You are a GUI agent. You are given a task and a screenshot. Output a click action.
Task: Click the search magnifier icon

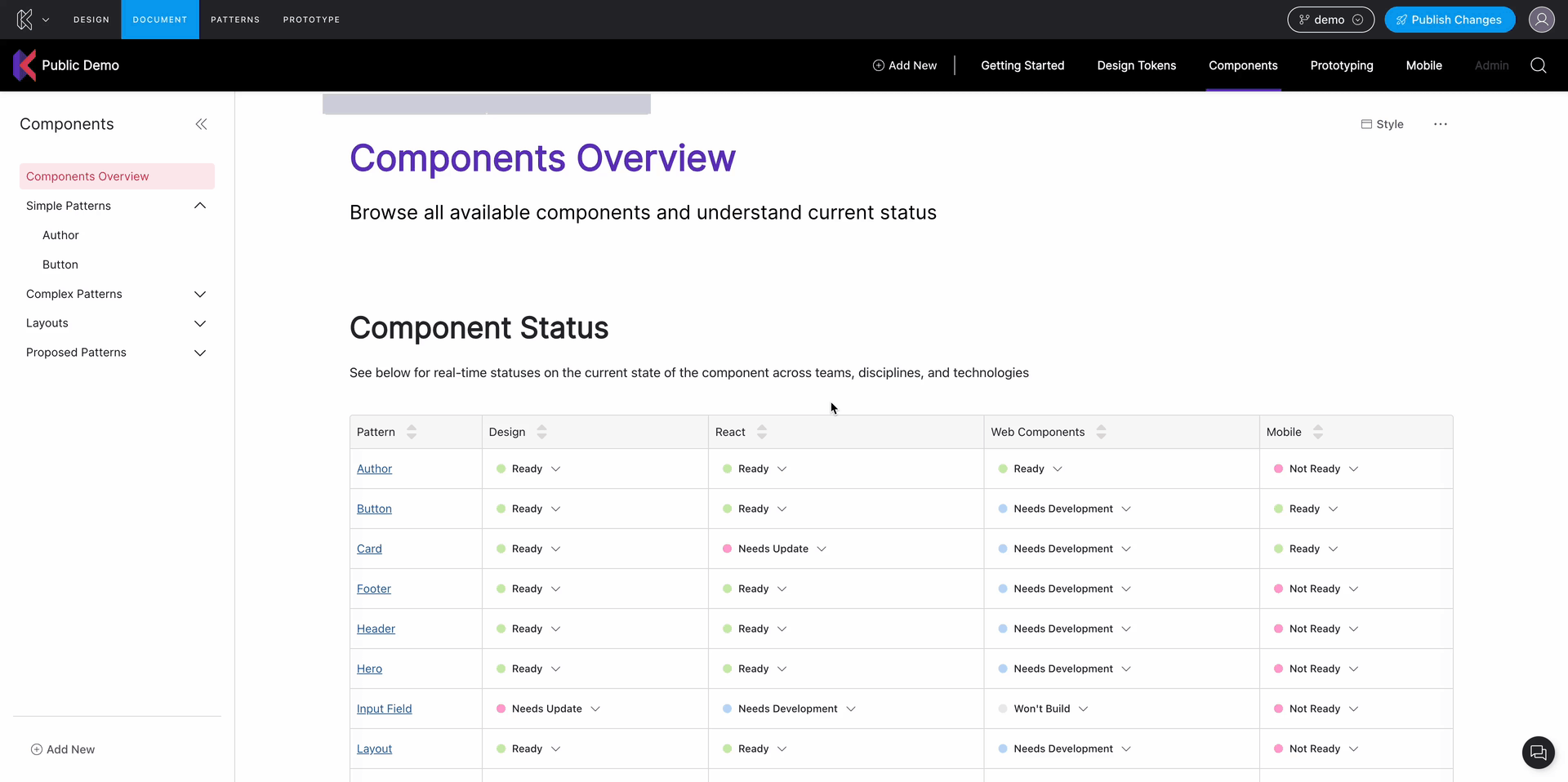(x=1538, y=65)
